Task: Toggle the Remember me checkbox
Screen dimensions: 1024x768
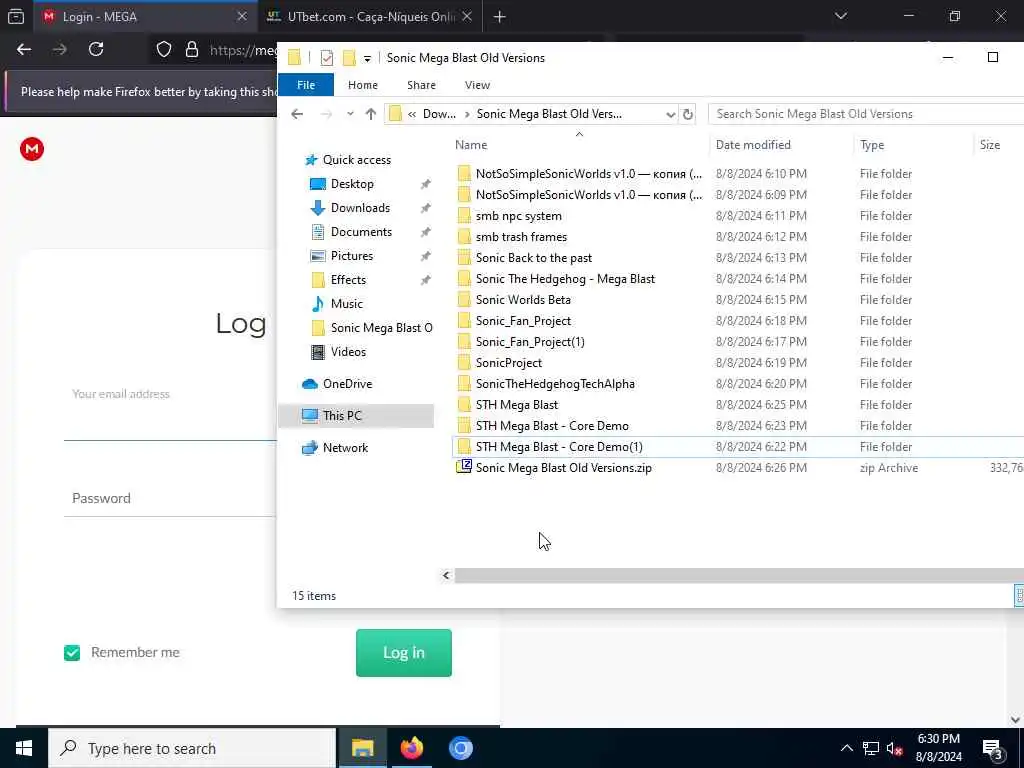Action: pos(72,652)
